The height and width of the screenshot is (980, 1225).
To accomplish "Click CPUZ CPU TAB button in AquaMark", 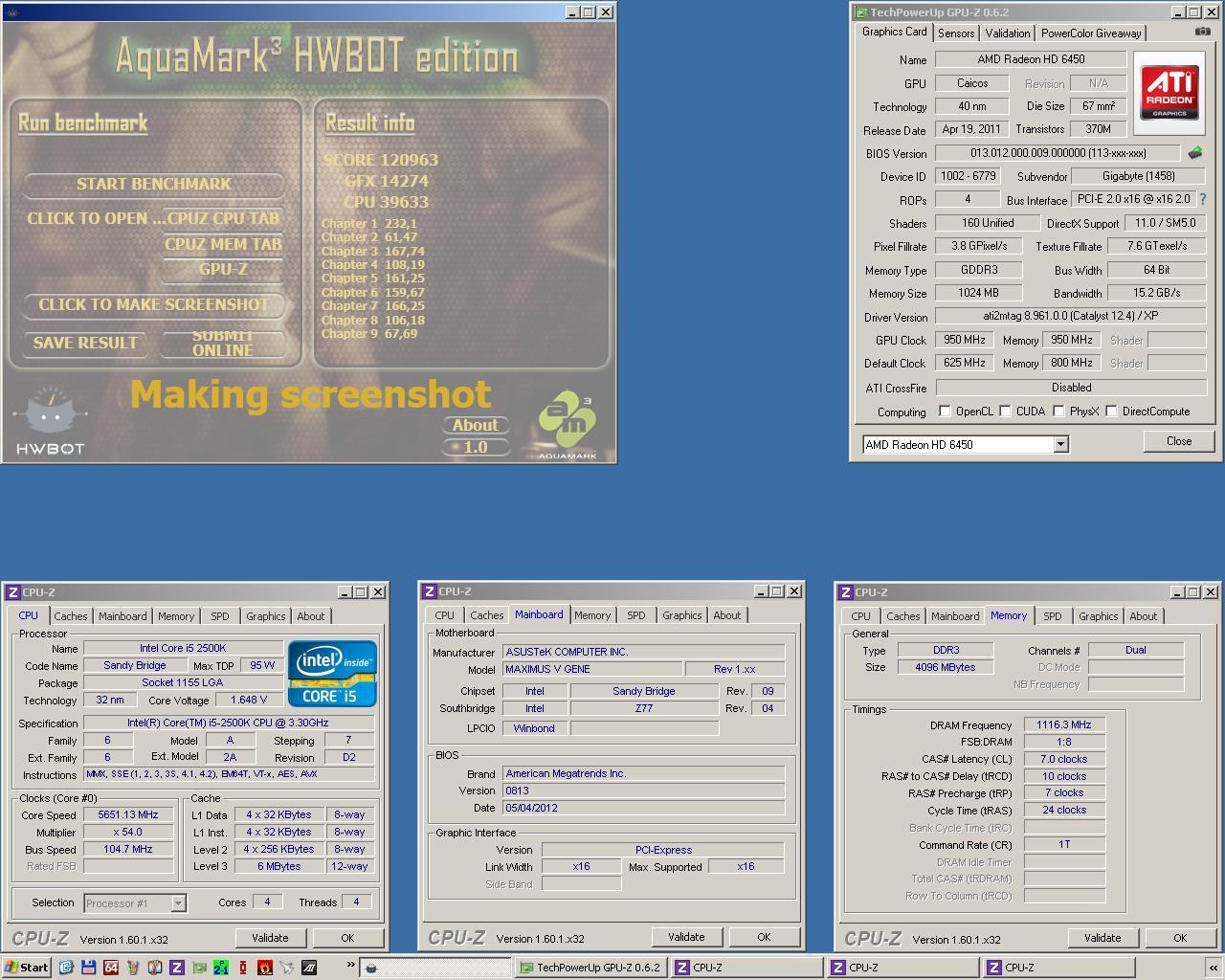I will point(223,218).
